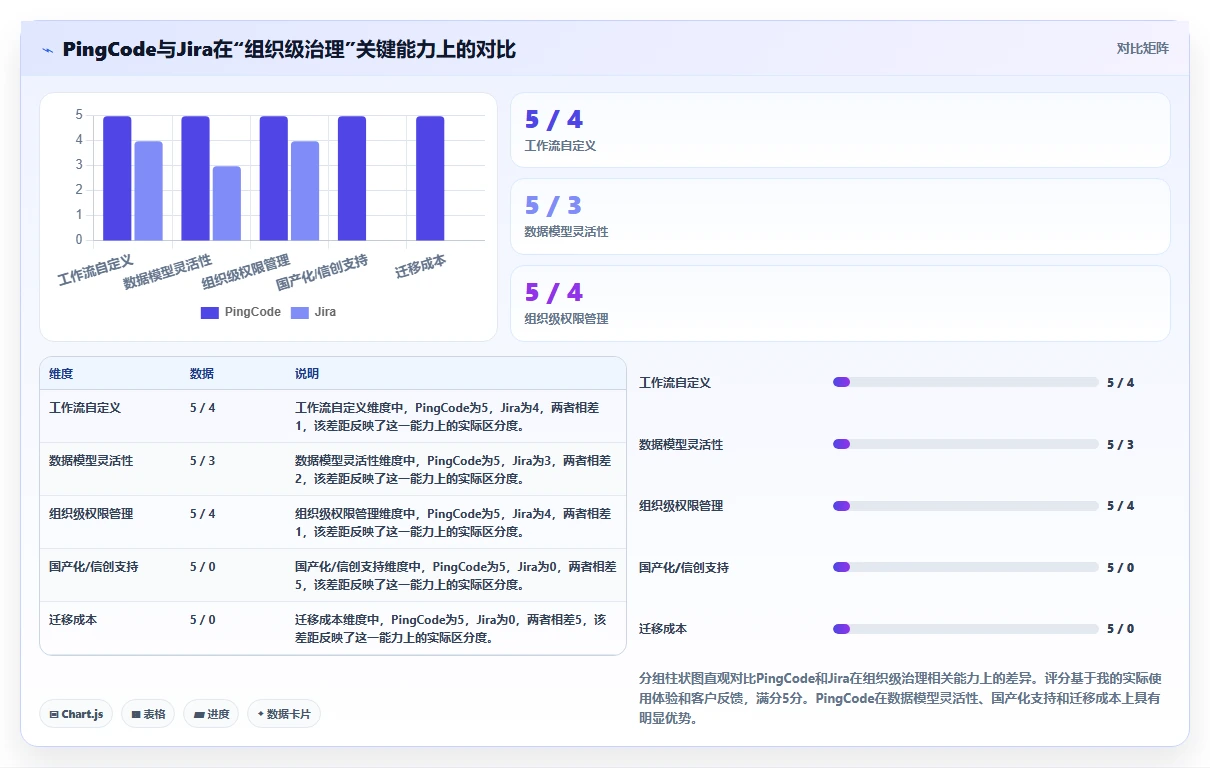Click the 说明 column header in the table
The height and width of the screenshot is (768, 1210).
307,374
